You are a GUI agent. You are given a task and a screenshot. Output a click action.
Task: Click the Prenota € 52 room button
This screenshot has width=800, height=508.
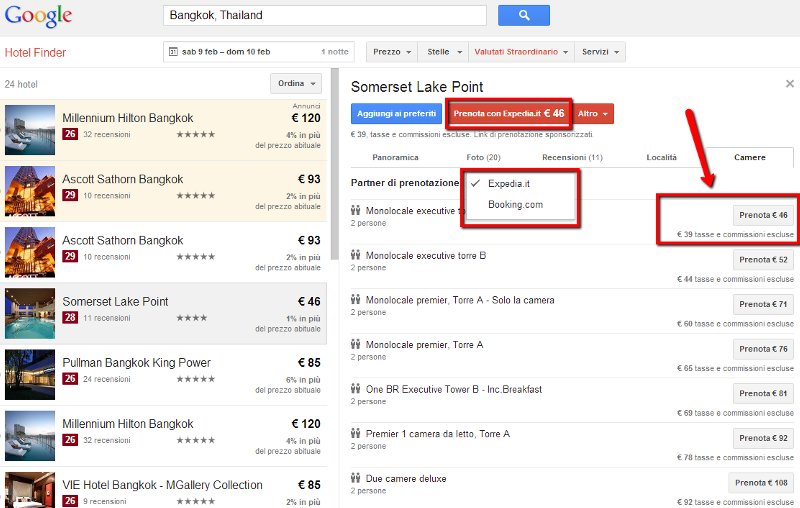click(x=763, y=260)
